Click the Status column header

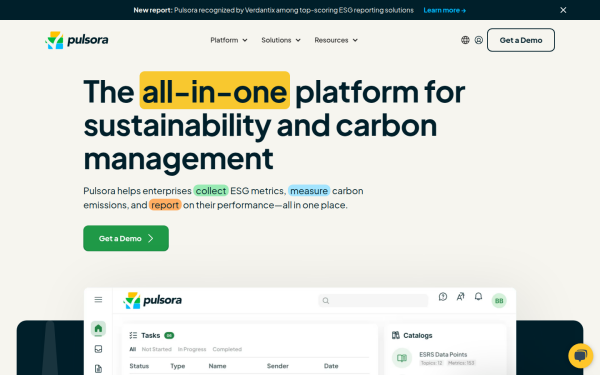139,366
